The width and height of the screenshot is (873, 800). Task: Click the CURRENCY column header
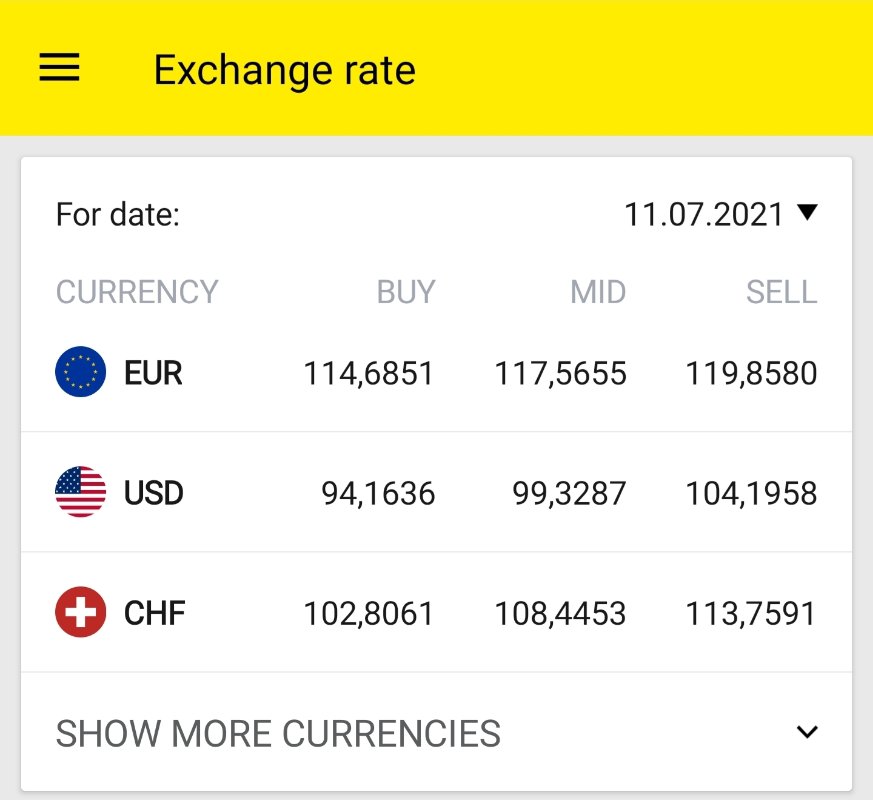point(137,292)
